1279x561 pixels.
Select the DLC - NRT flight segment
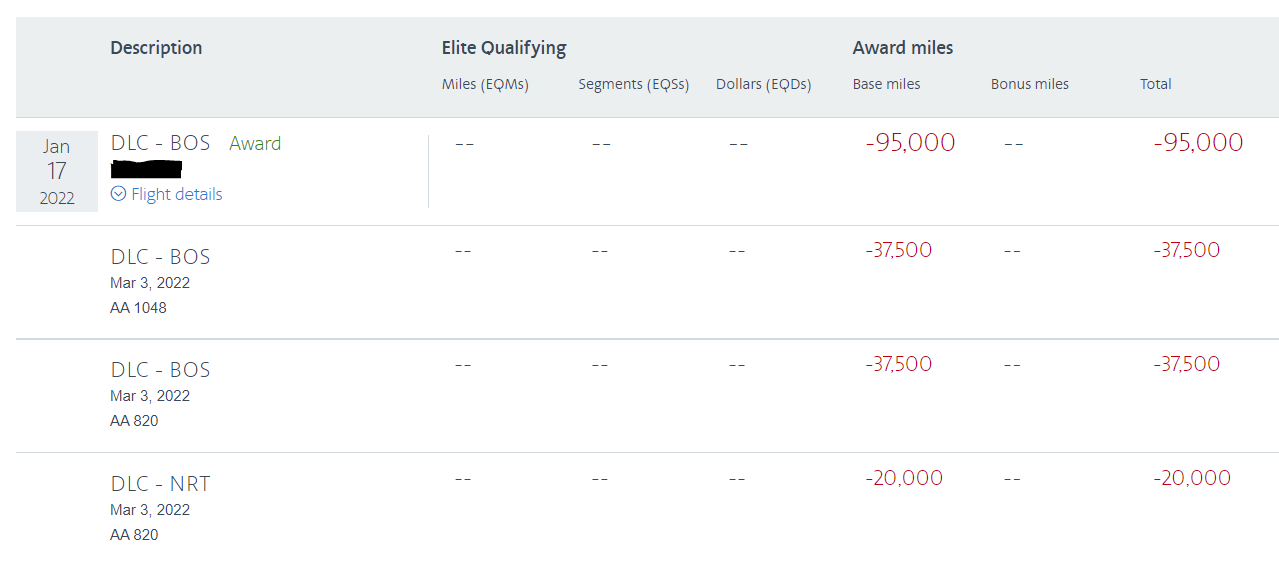[x=647, y=508]
